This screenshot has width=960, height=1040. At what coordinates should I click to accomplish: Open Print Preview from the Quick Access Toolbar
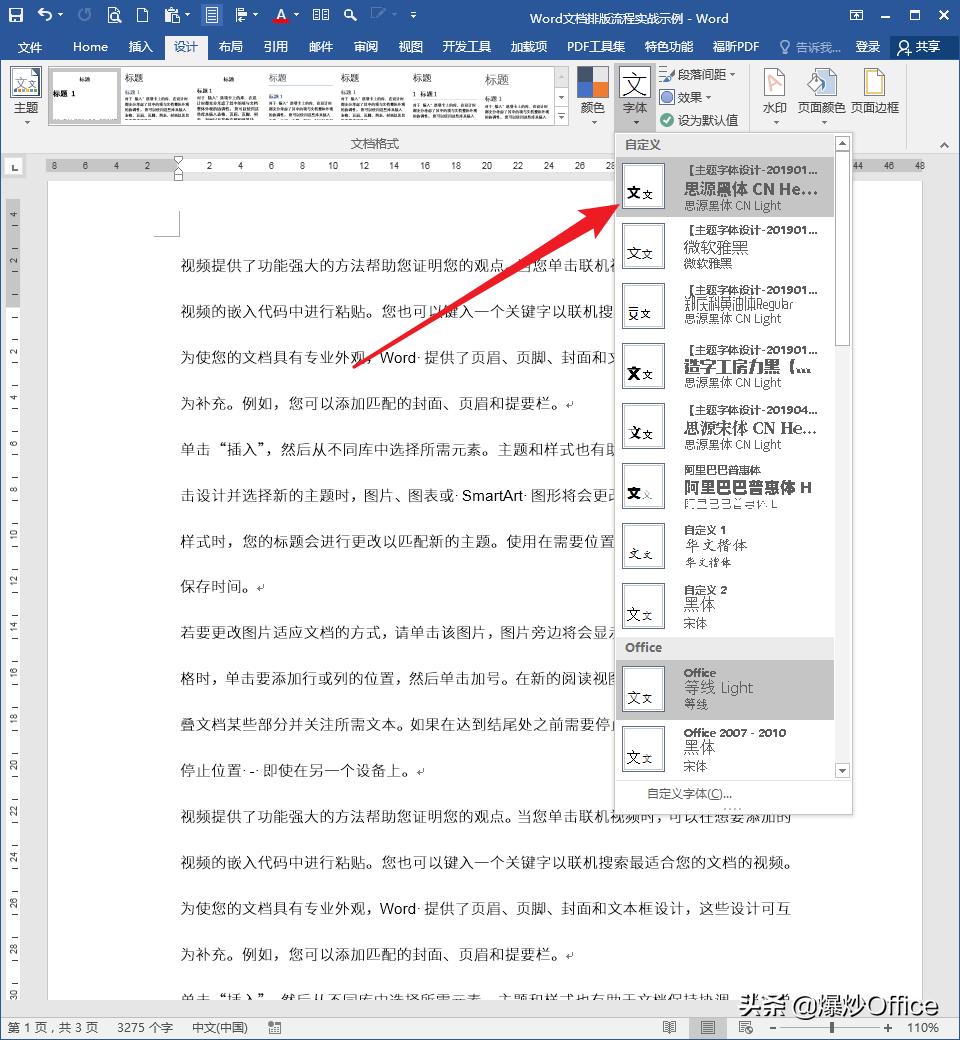pos(113,15)
